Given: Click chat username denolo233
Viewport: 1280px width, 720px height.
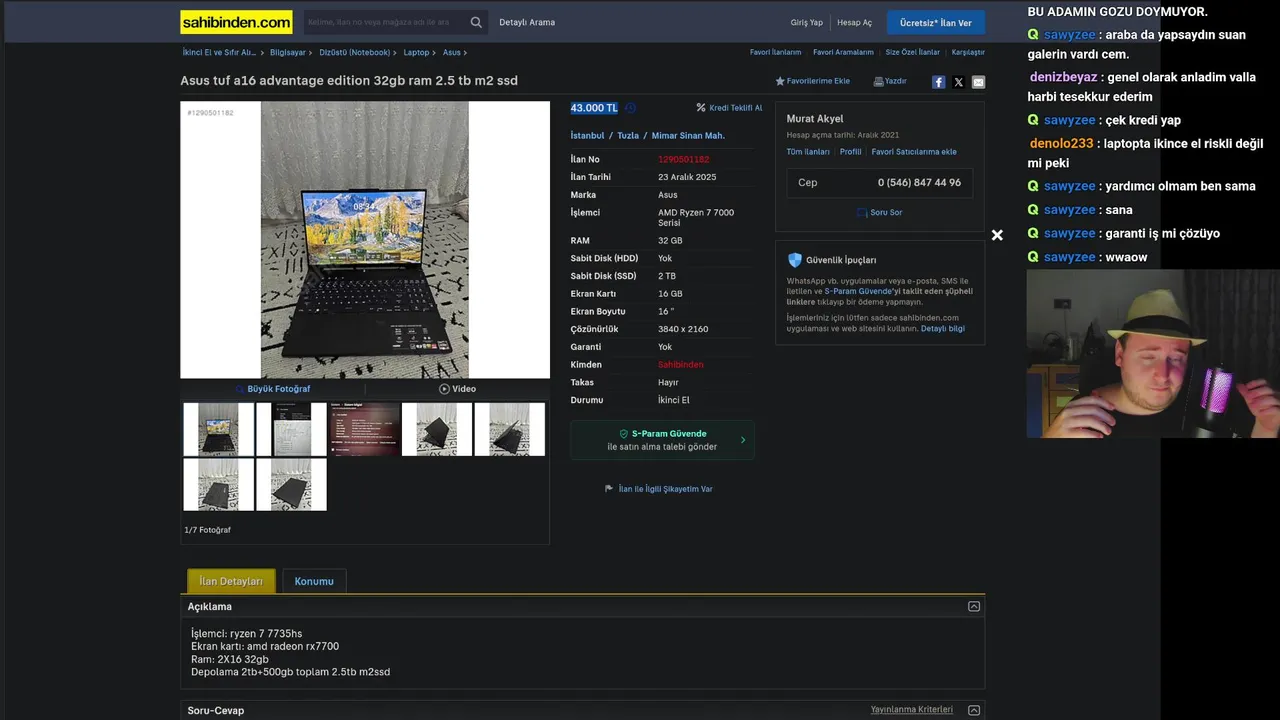Looking at the screenshot, I should click(1062, 143).
